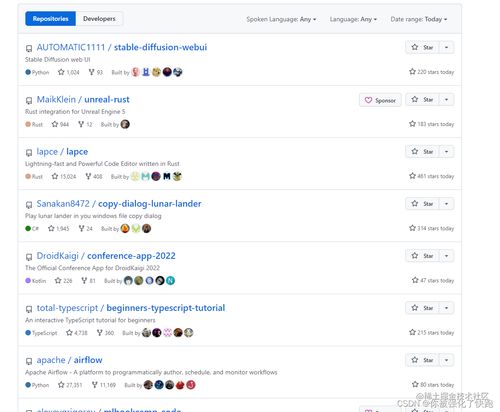The height and width of the screenshot is (412, 500).
Task: Expand star list dropdown for stable-diffusion-webui
Action: (447, 47)
